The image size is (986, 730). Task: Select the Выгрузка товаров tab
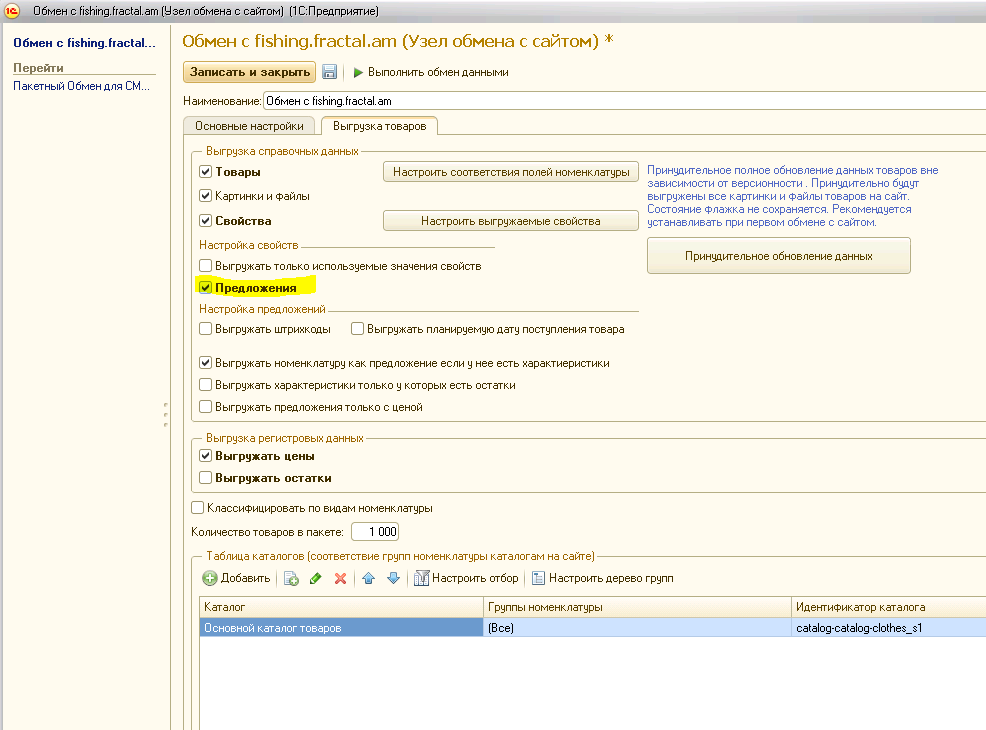tap(379, 126)
